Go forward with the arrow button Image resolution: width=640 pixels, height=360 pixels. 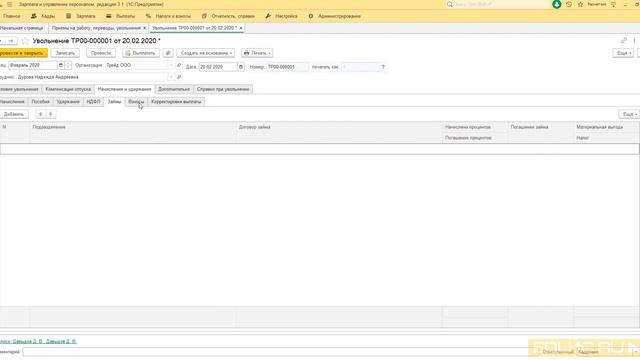tap(11, 41)
